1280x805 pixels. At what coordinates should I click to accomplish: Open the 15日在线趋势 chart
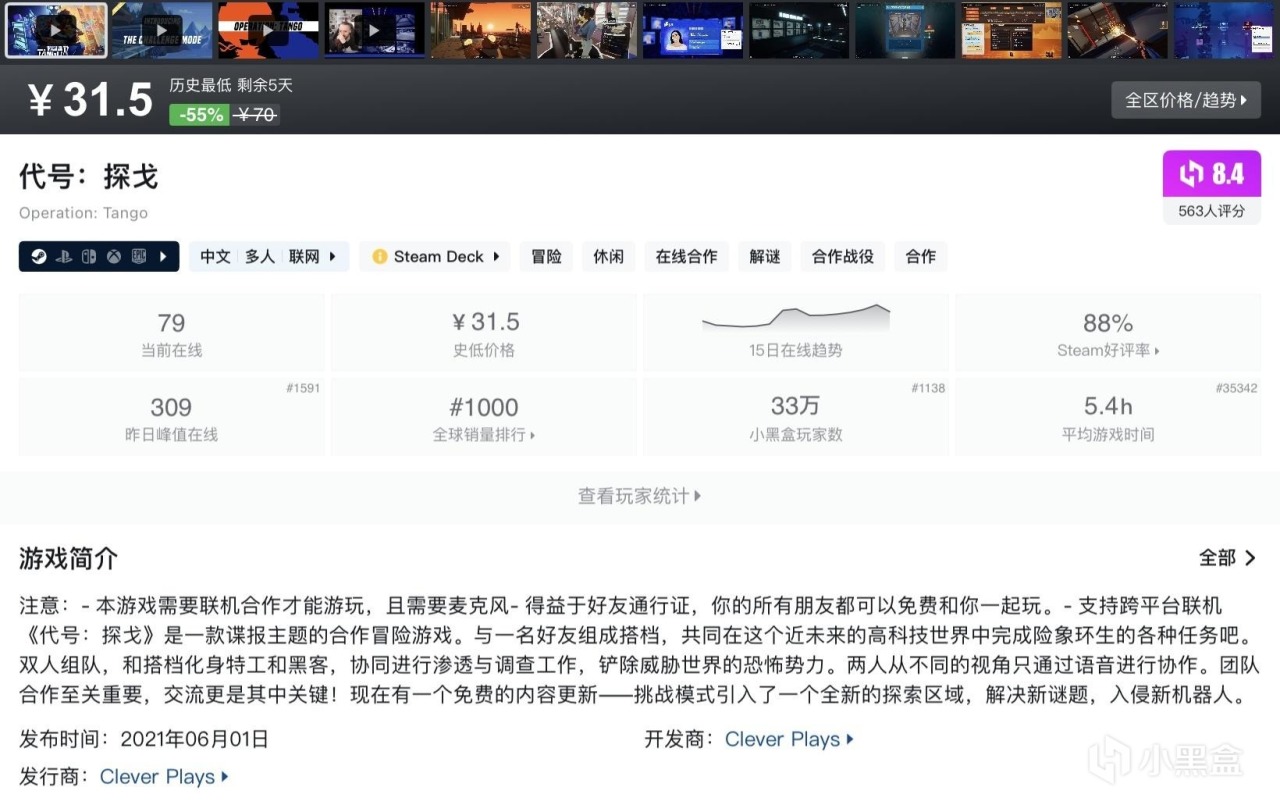pos(795,334)
